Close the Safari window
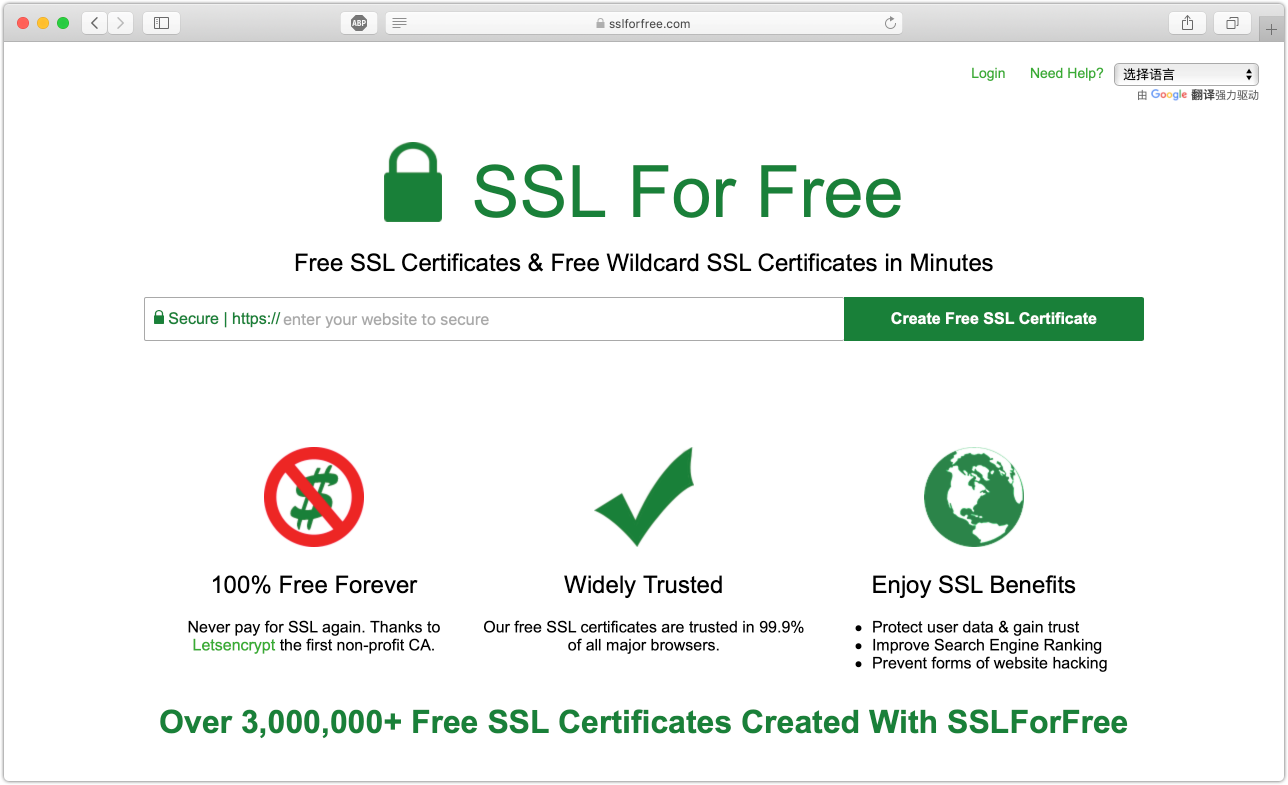This screenshot has width=1288, height=785. click(23, 23)
